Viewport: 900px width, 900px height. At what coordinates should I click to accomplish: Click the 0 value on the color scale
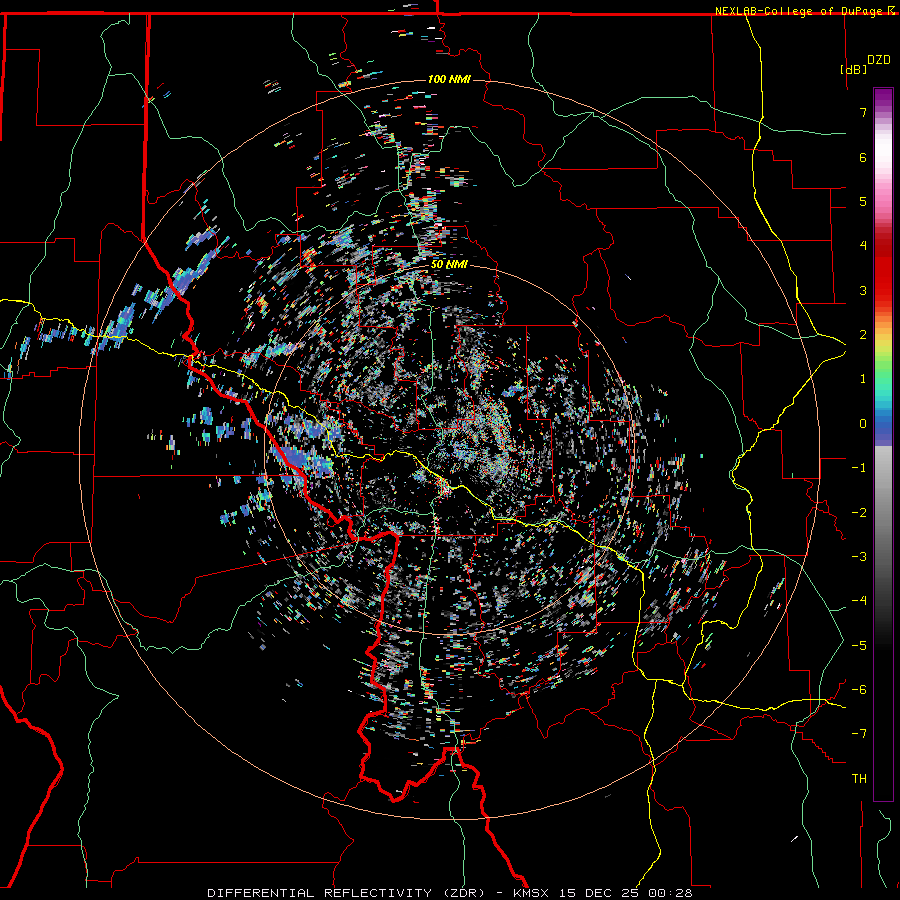click(x=863, y=424)
